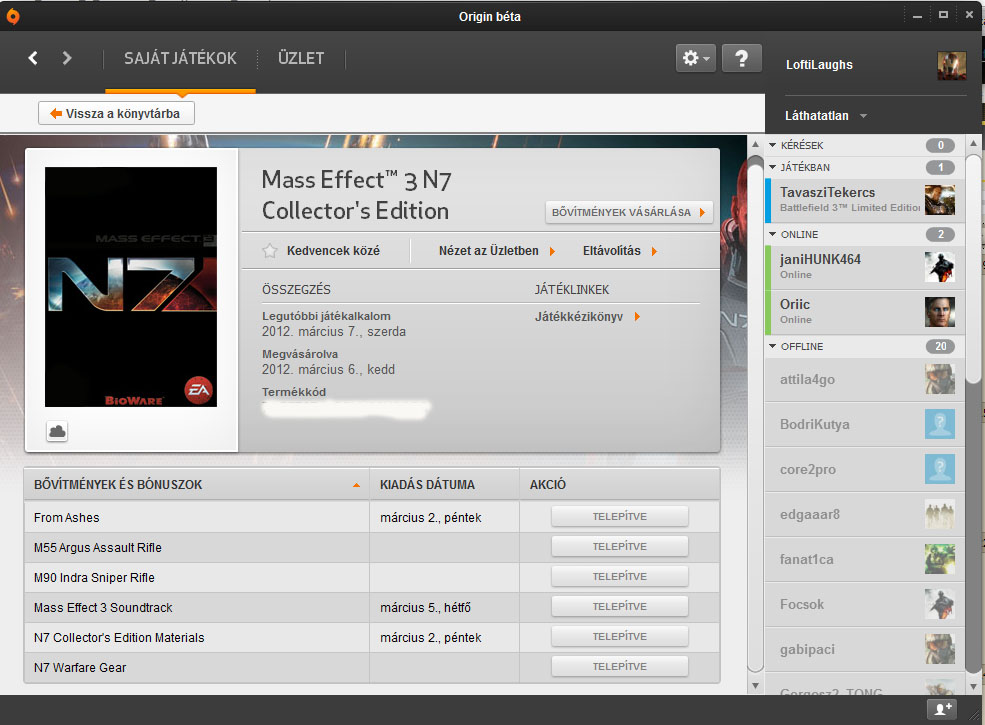Click the add friend icon

(942, 709)
